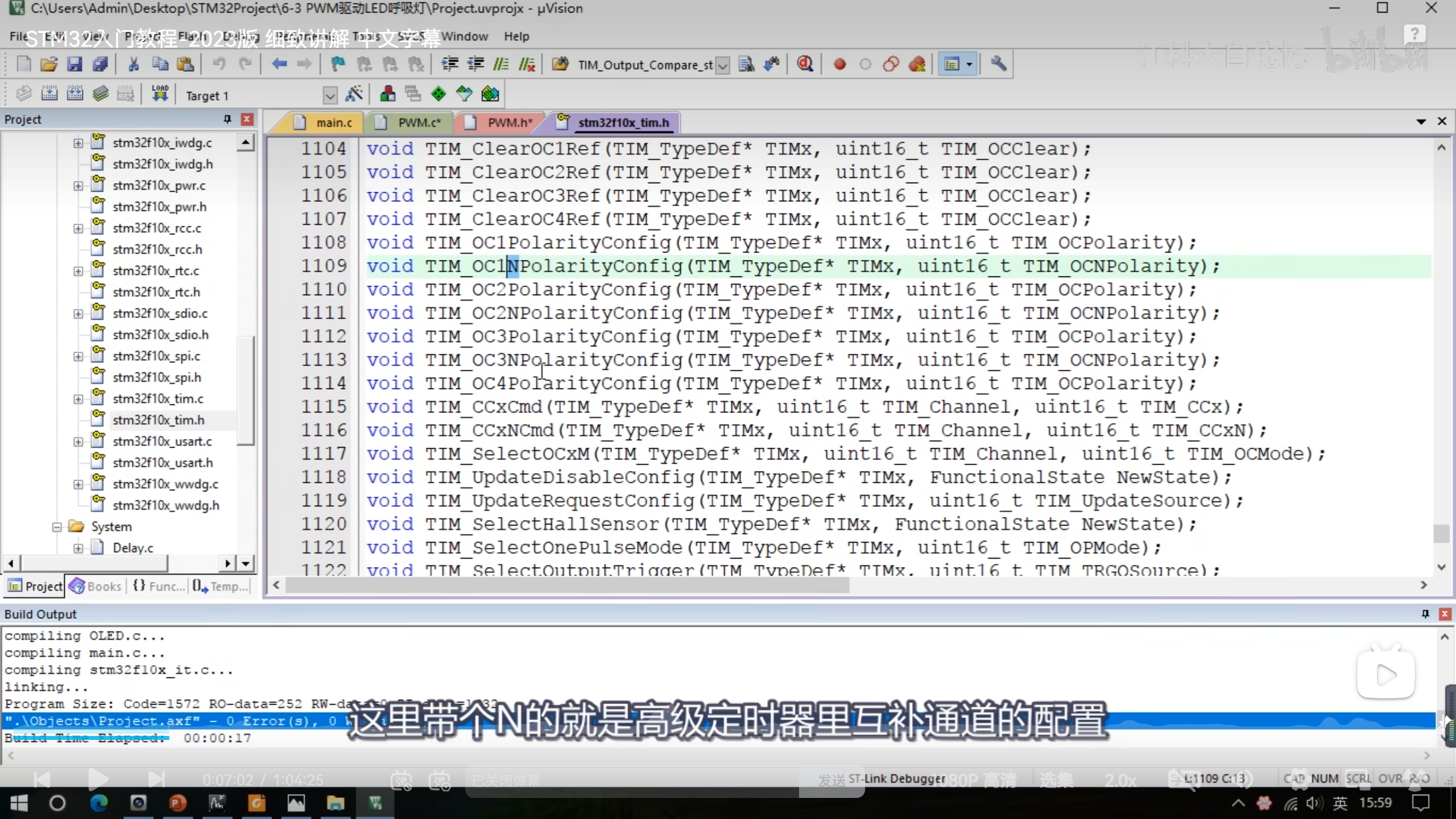Collapse the System folder tree node
This screenshot has height=819, width=1456.
click(57, 527)
